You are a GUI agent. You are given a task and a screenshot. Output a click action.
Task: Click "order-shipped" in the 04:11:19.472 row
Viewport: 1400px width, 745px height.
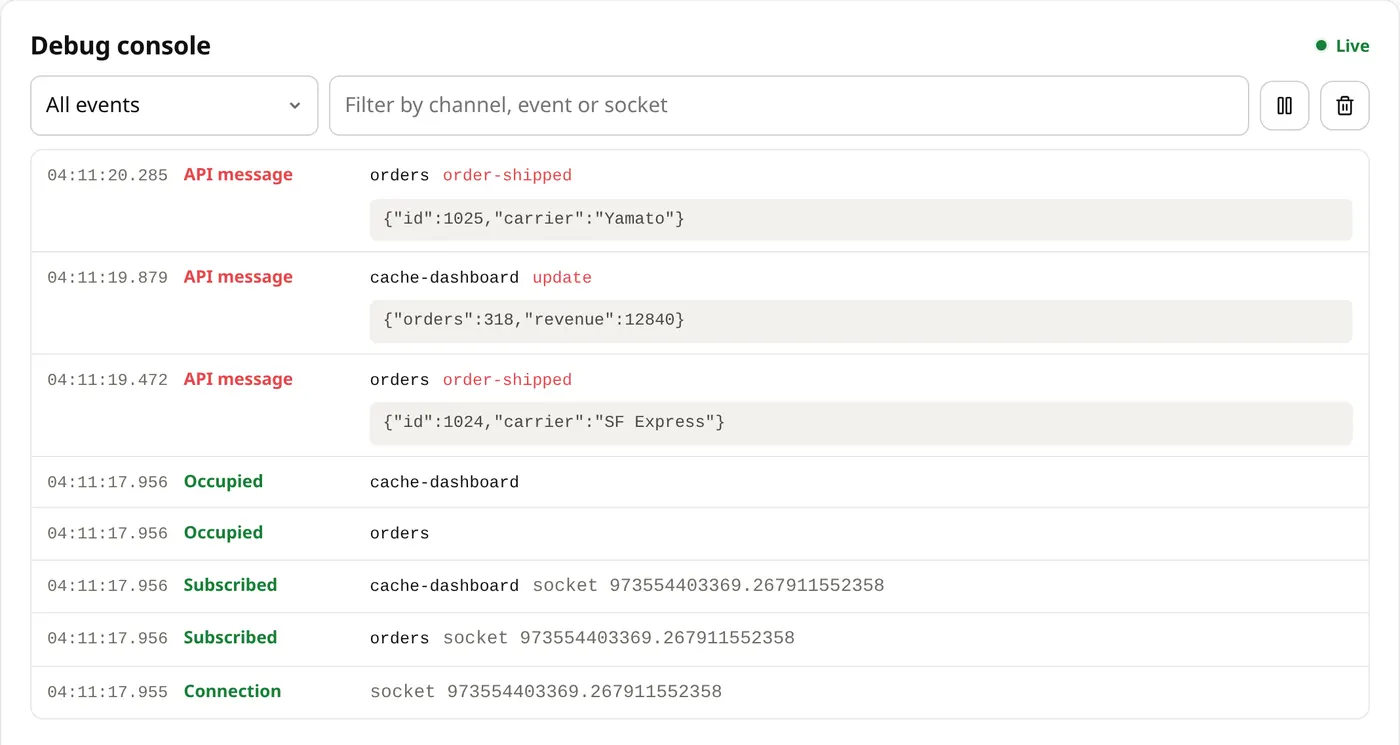tap(507, 380)
